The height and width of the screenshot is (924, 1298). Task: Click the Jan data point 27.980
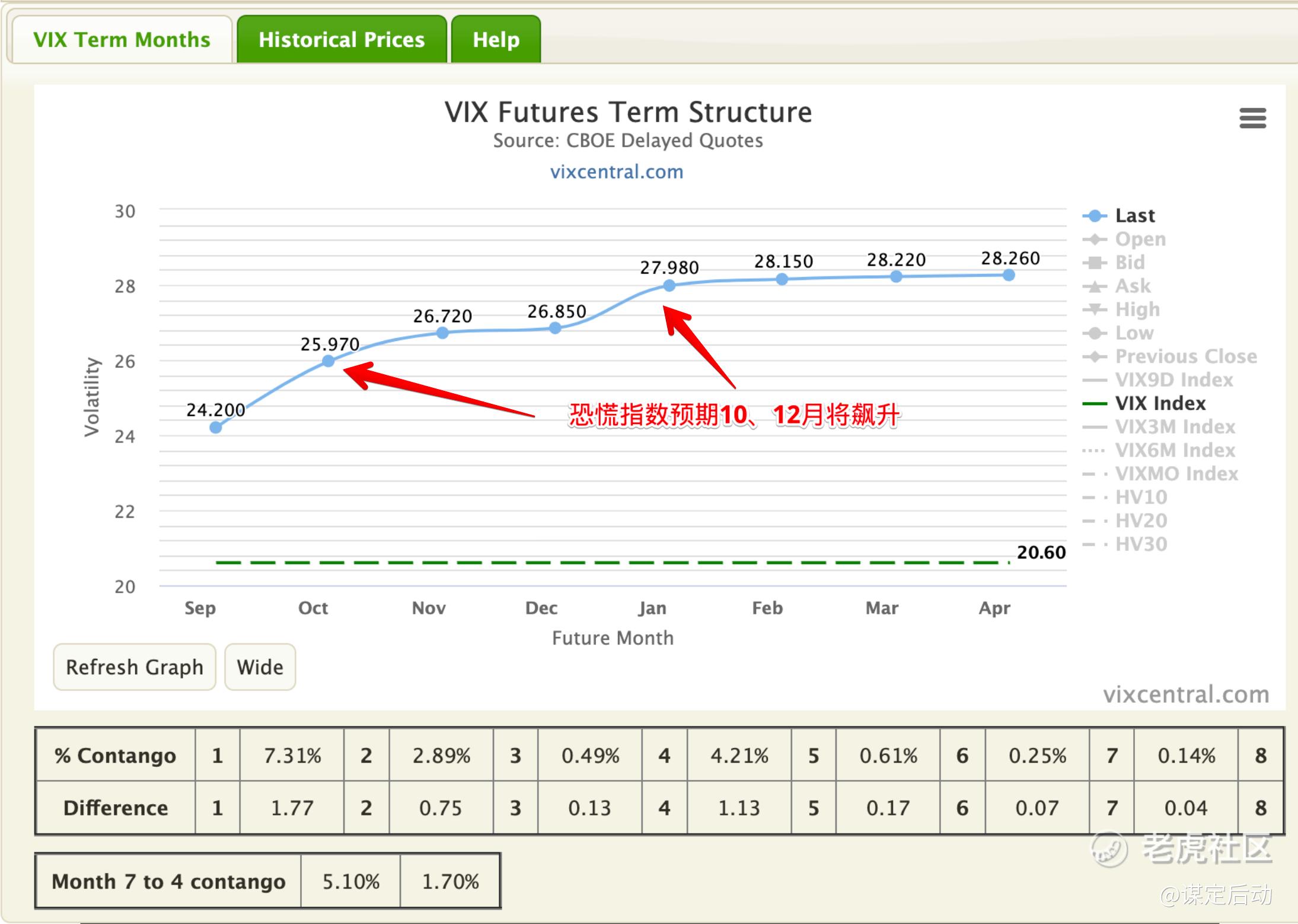669,286
